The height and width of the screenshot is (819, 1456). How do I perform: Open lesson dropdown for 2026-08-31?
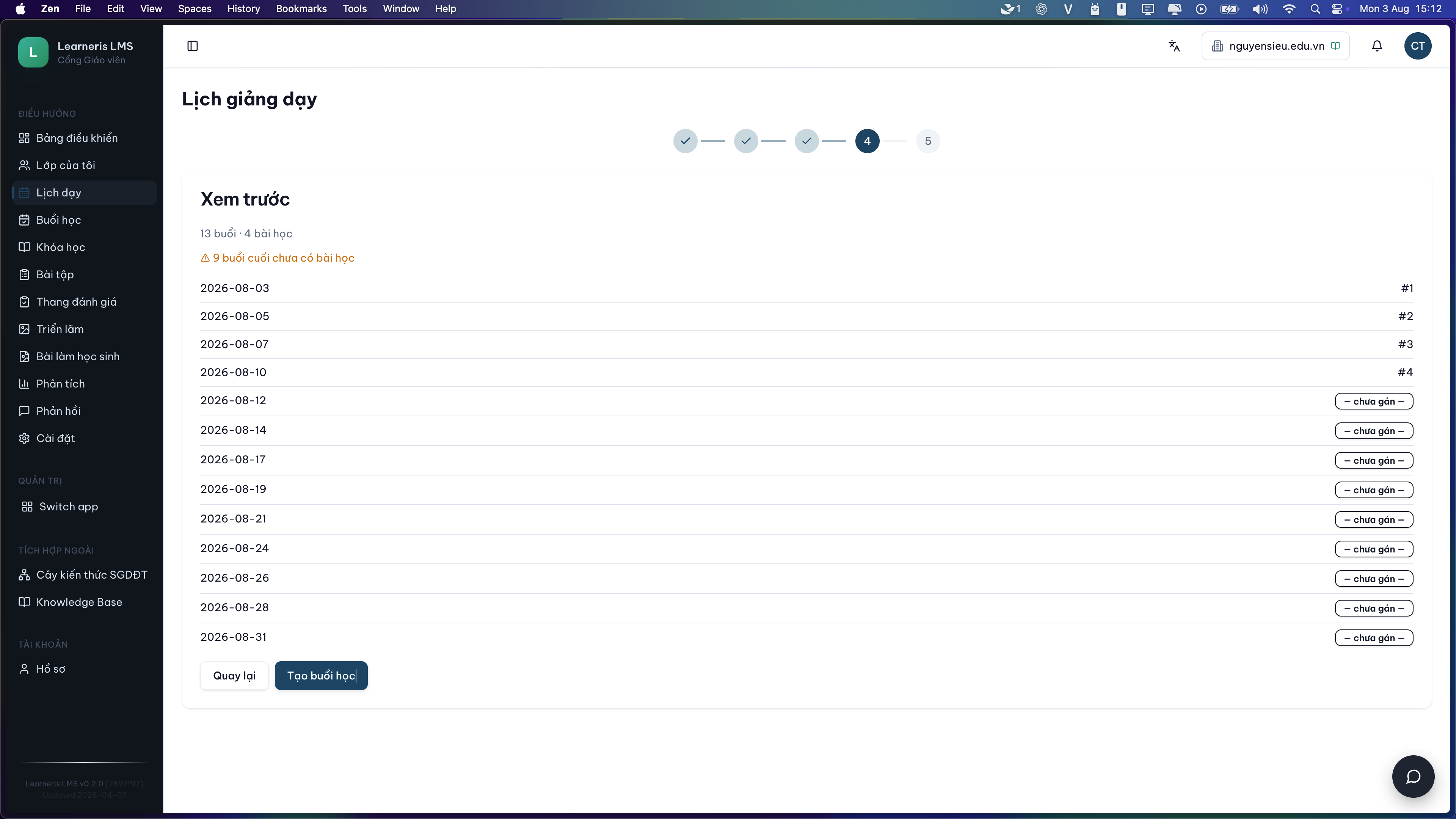point(1374,637)
